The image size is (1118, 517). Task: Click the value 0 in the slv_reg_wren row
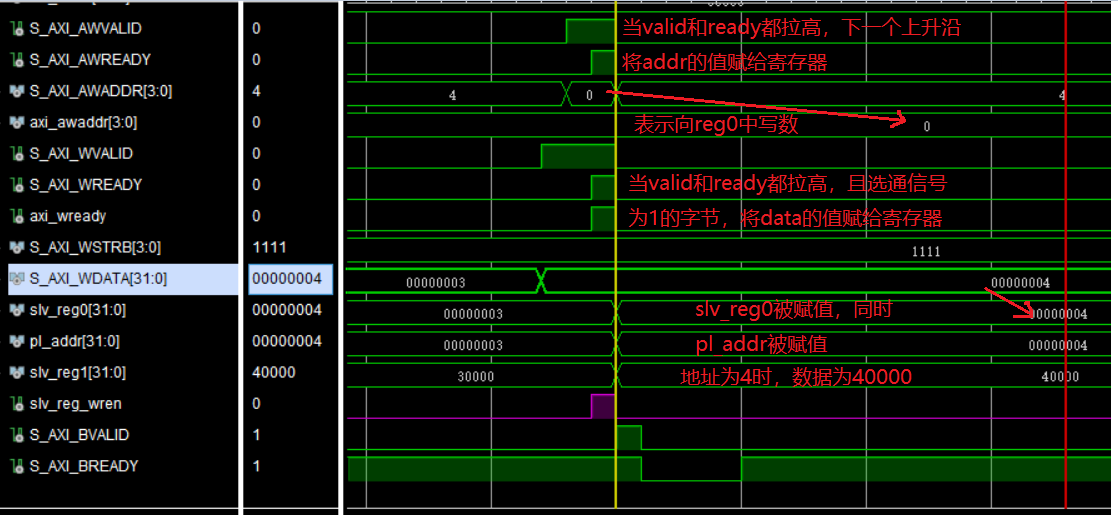(x=256, y=404)
